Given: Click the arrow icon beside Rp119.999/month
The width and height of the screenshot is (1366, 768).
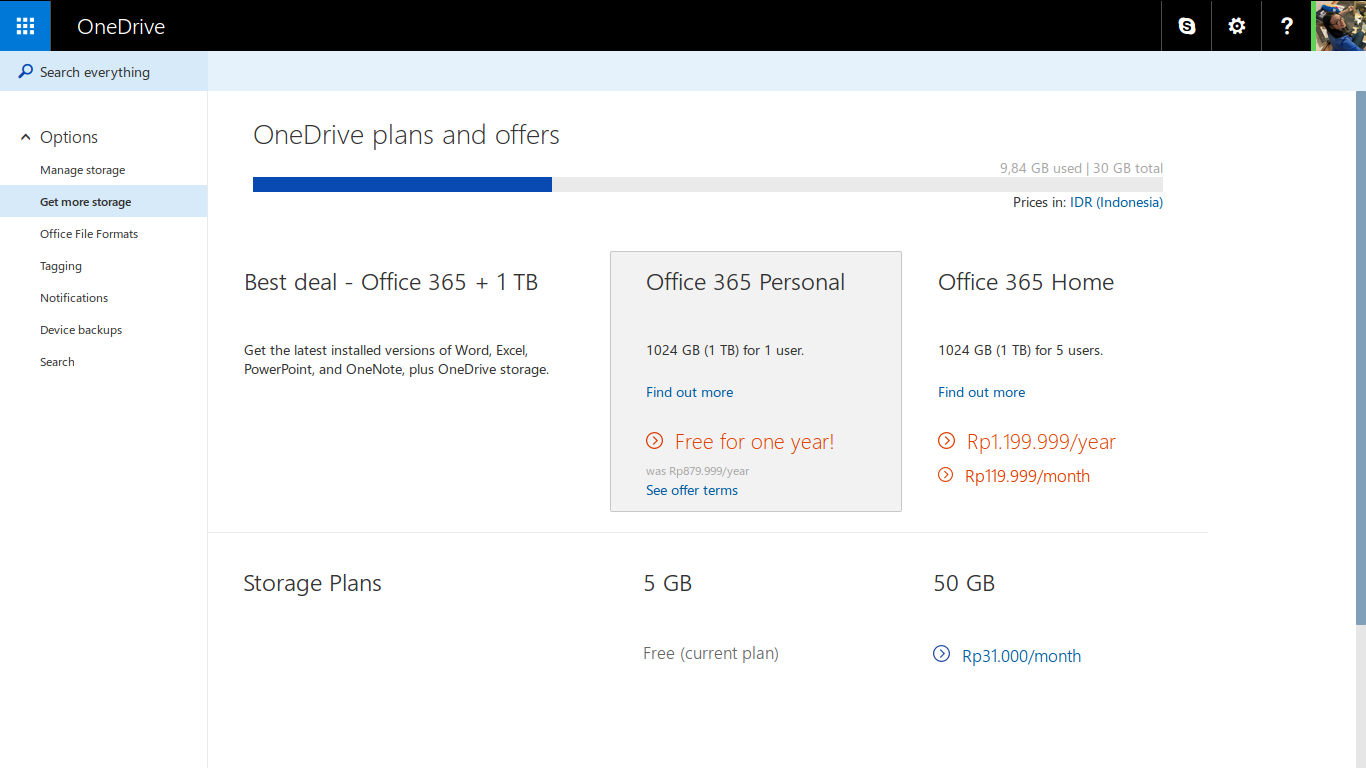Looking at the screenshot, I should (945, 475).
